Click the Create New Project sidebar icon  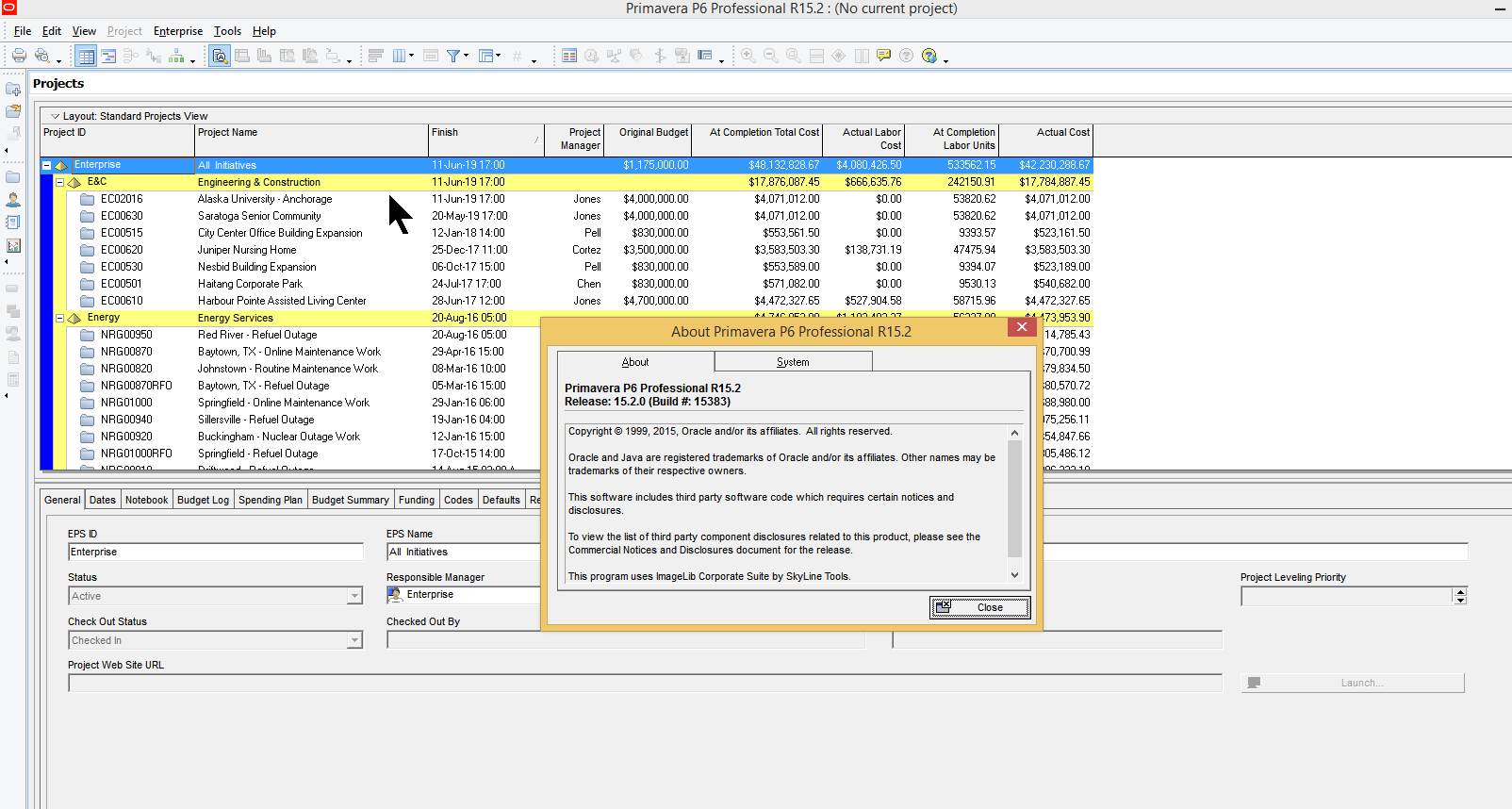[x=13, y=89]
